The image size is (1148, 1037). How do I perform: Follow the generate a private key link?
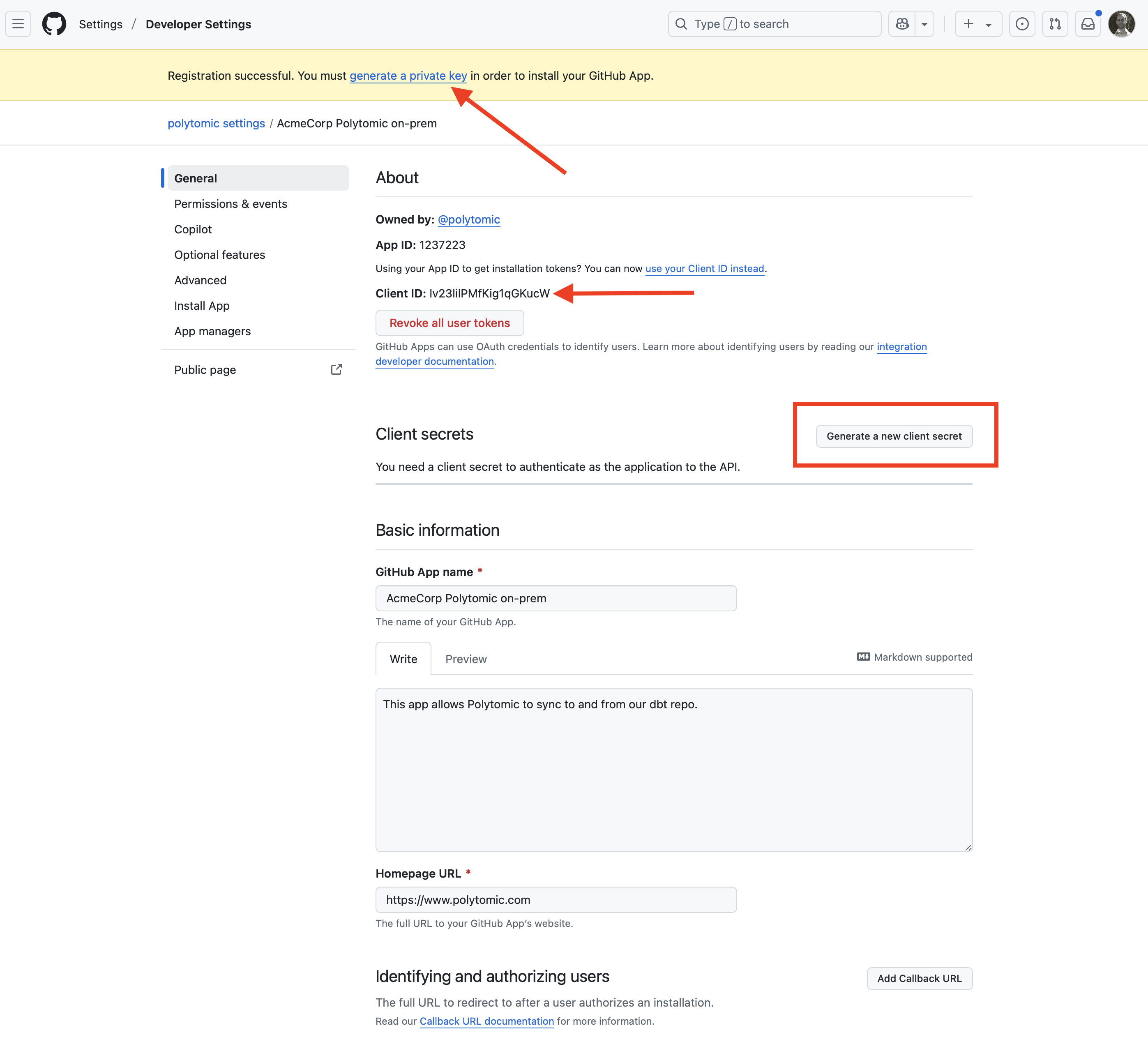tap(408, 76)
